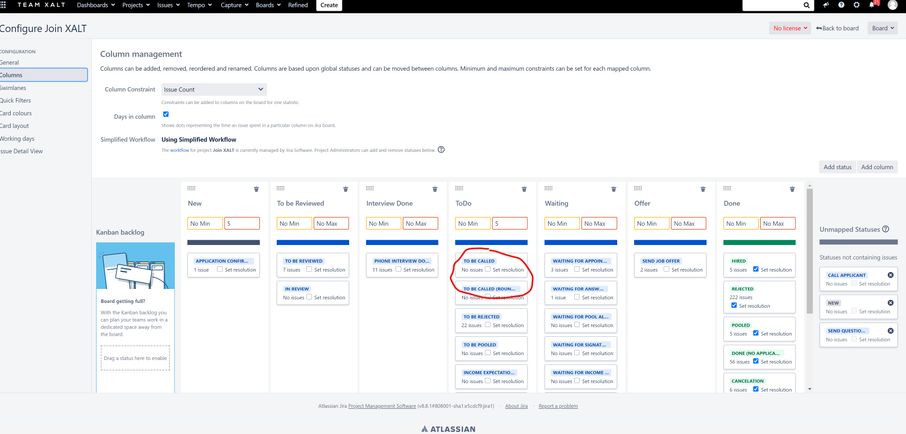906x434 pixels.
Task: Uncheck Set resolution for POOLED status
Action: coord(756,333)
